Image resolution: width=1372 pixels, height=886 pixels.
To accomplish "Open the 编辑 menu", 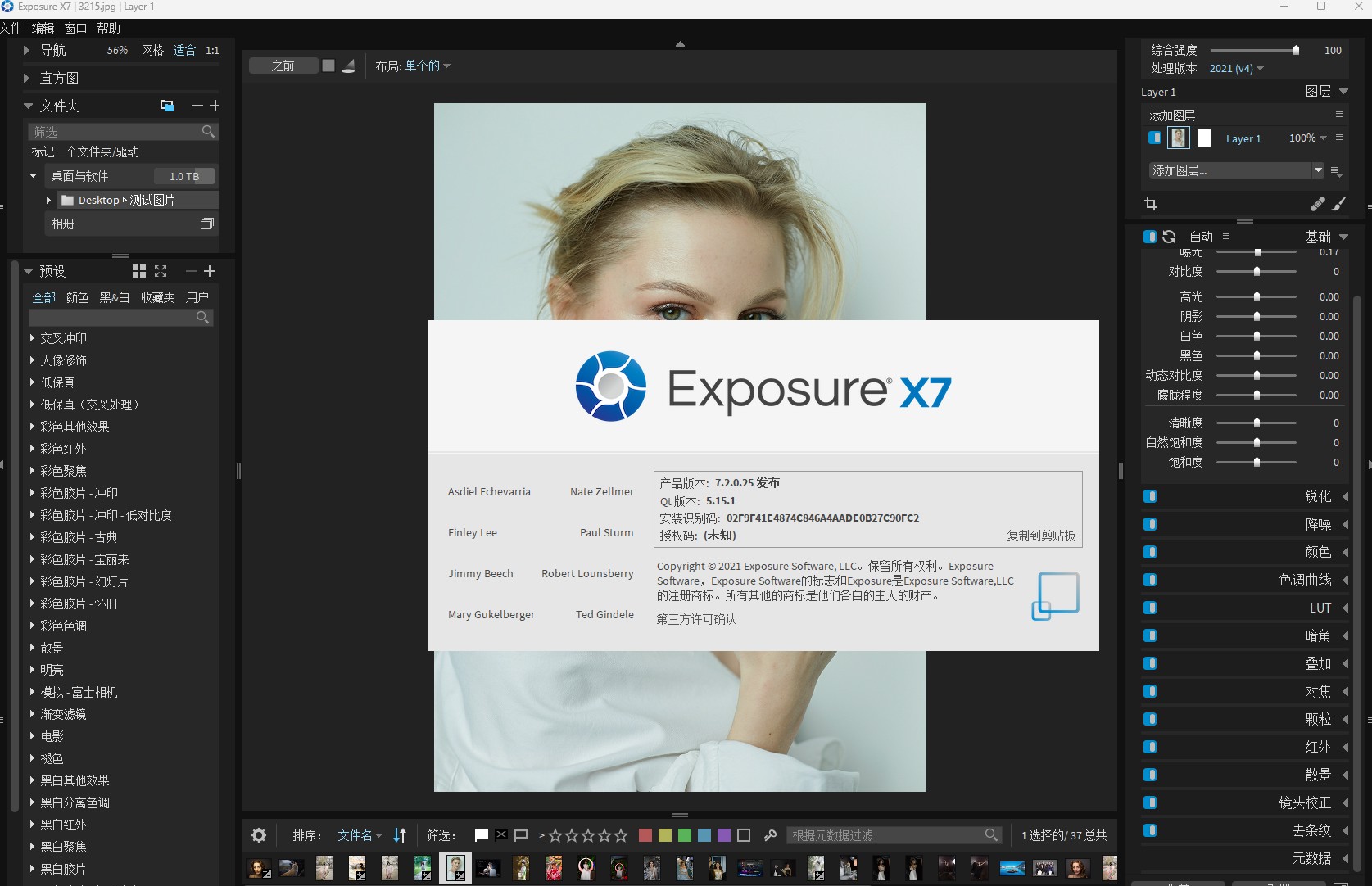I will 43,28.
